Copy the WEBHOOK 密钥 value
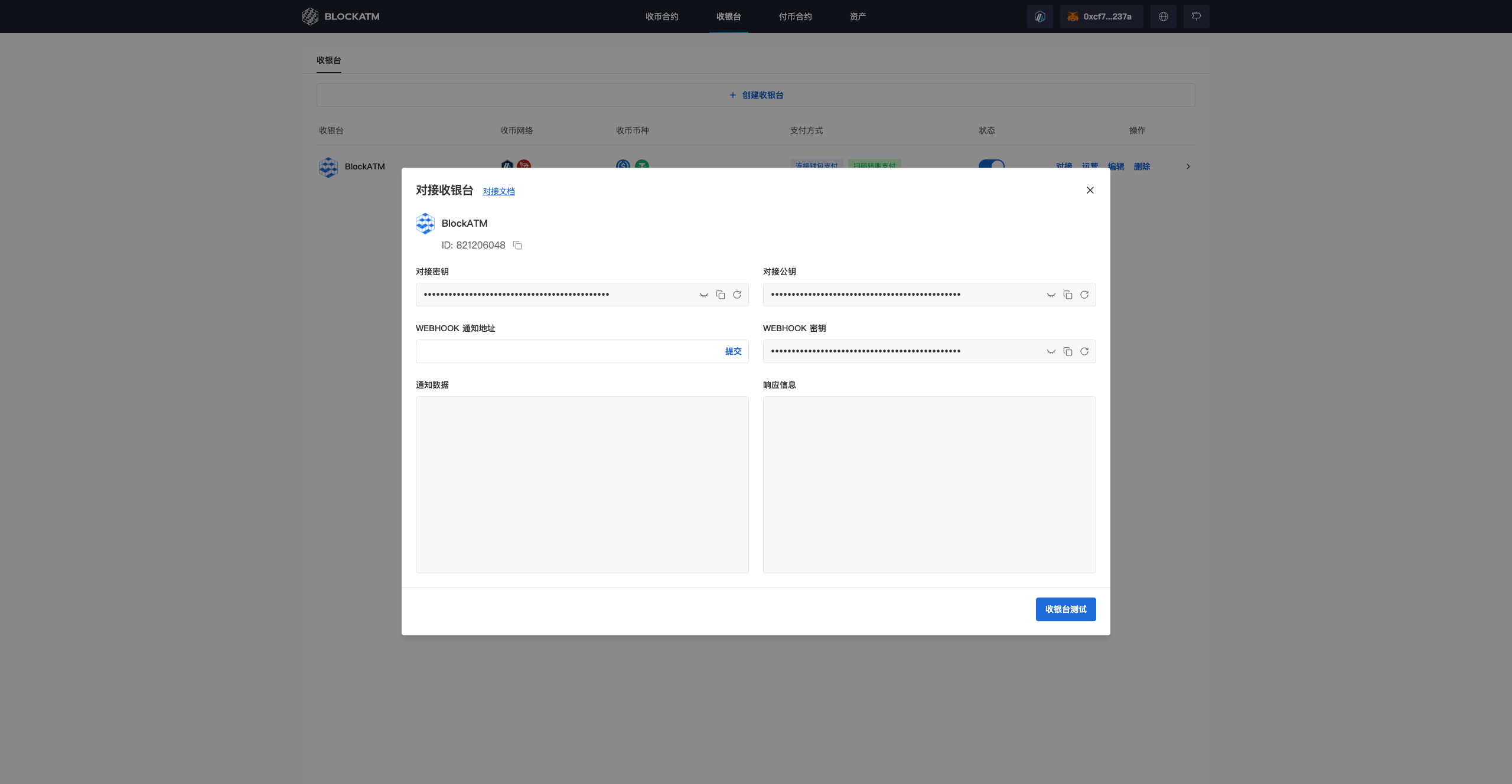 coord(1067,351)
